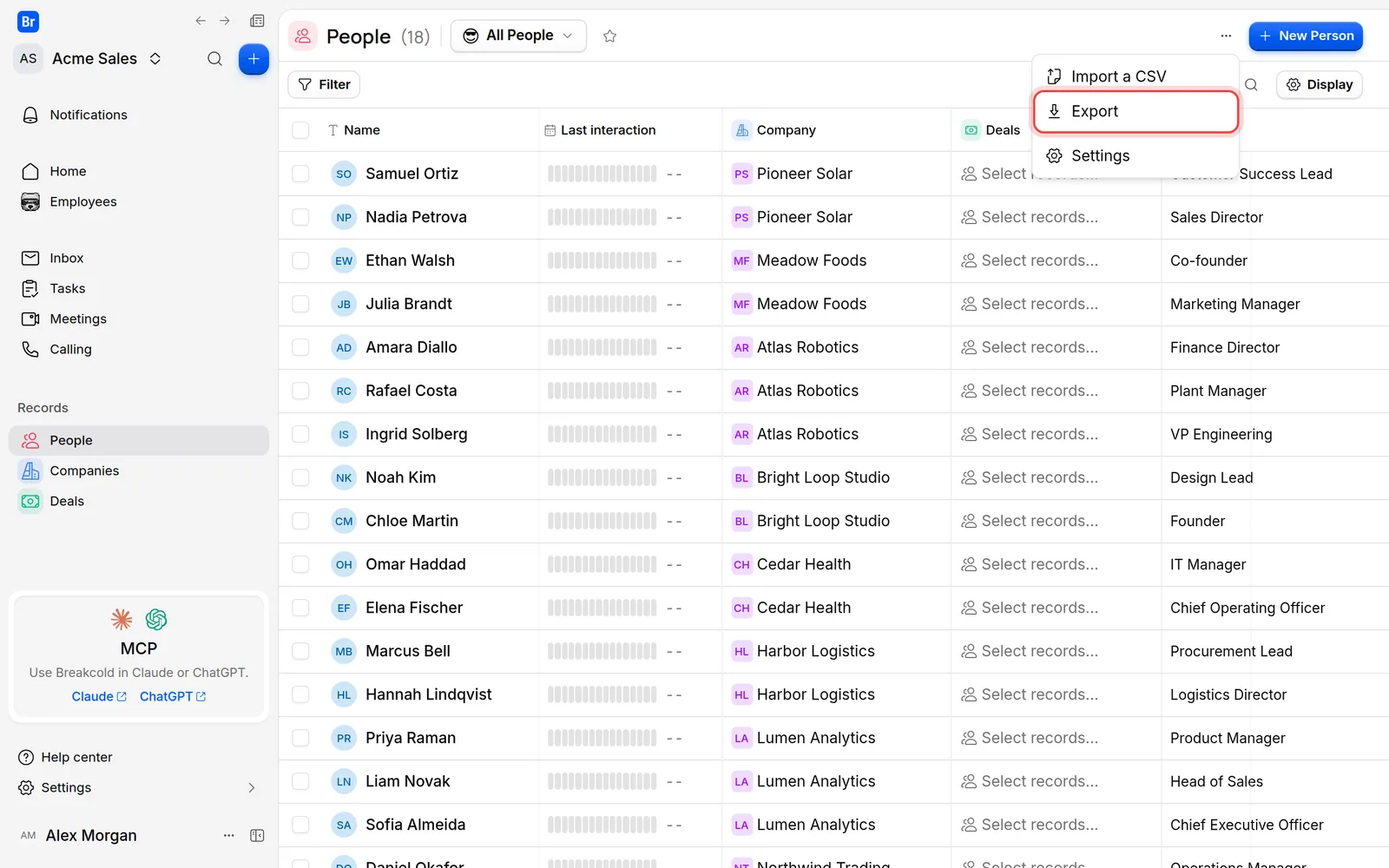Expand sidebar Settings with its chevron
Screen dimensions: 1389x868
point(252,788)
